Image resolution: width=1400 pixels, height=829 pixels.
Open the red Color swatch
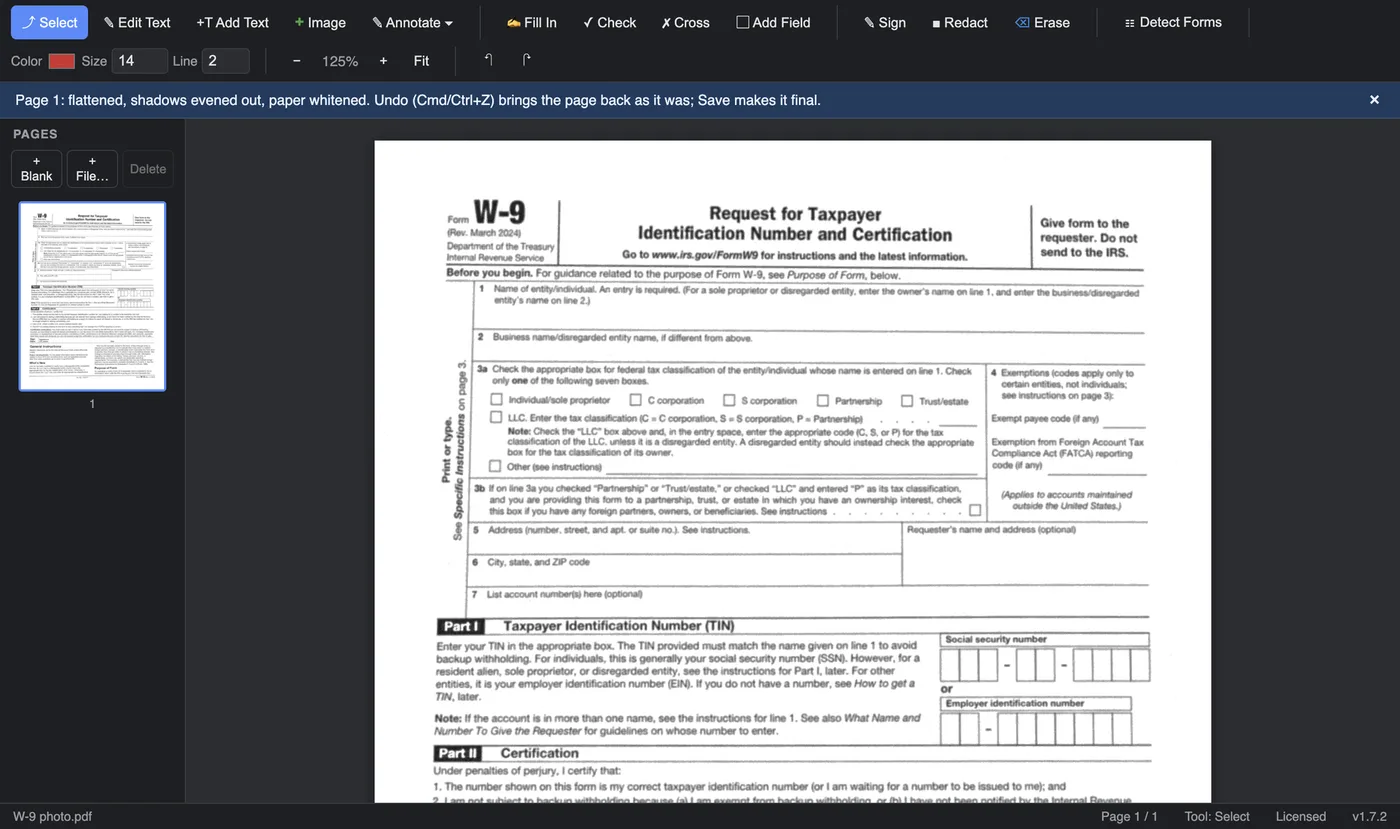[x=62, y=61]
